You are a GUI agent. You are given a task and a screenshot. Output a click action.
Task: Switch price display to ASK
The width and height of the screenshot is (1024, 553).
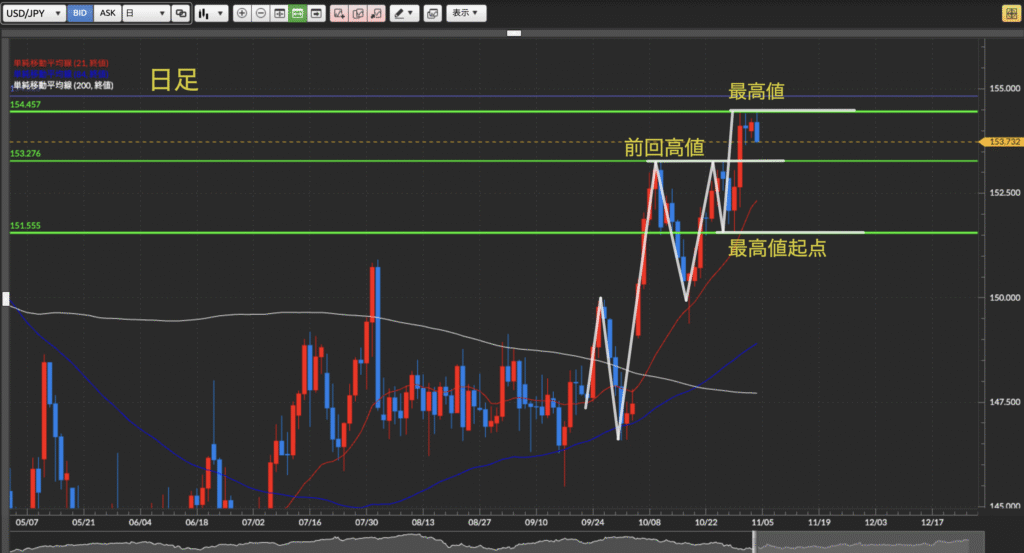(x=107, y=14)
